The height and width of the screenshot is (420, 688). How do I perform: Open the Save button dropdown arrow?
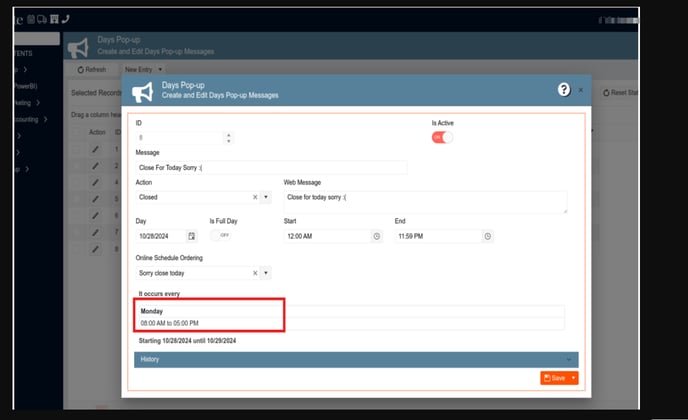pyautogui.click(x=574, y=378)
